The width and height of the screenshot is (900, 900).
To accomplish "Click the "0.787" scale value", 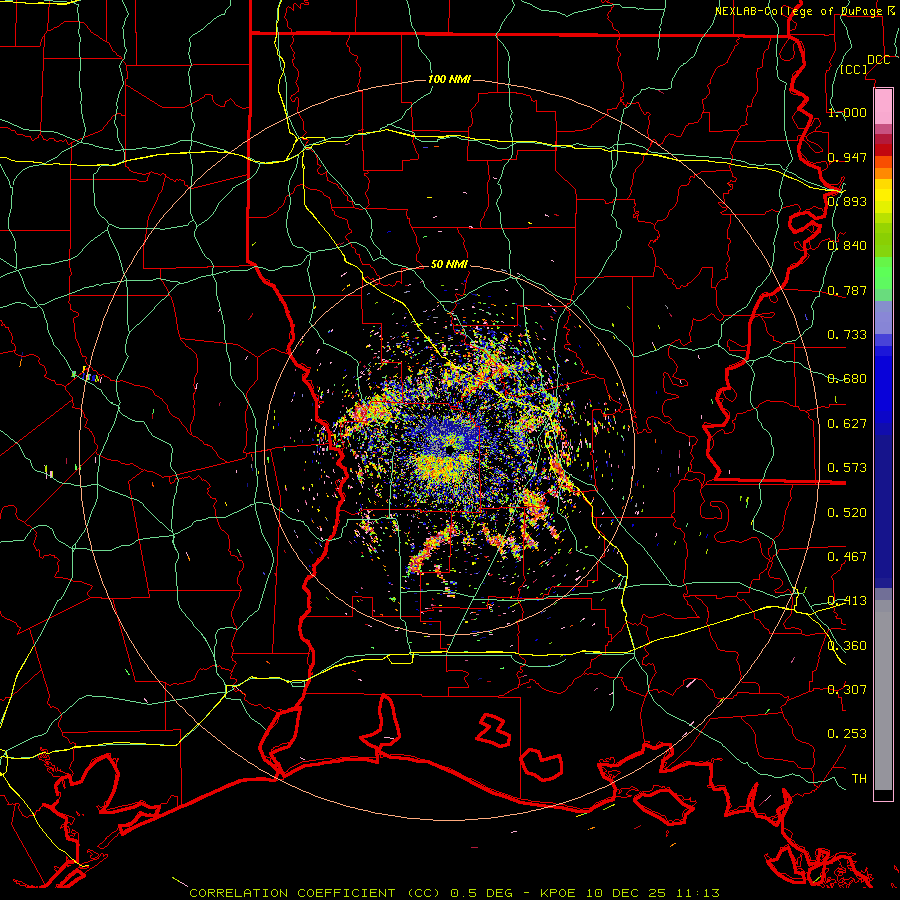I will pyautogui.click(x=847, y=290).
